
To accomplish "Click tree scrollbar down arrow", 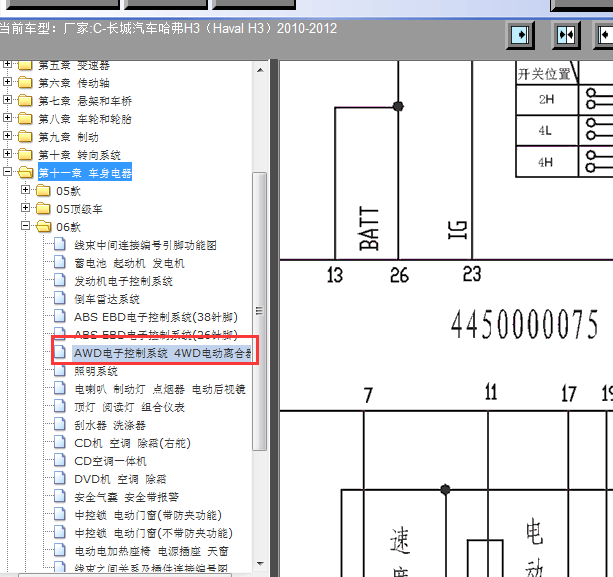I will tap(260, 563).
